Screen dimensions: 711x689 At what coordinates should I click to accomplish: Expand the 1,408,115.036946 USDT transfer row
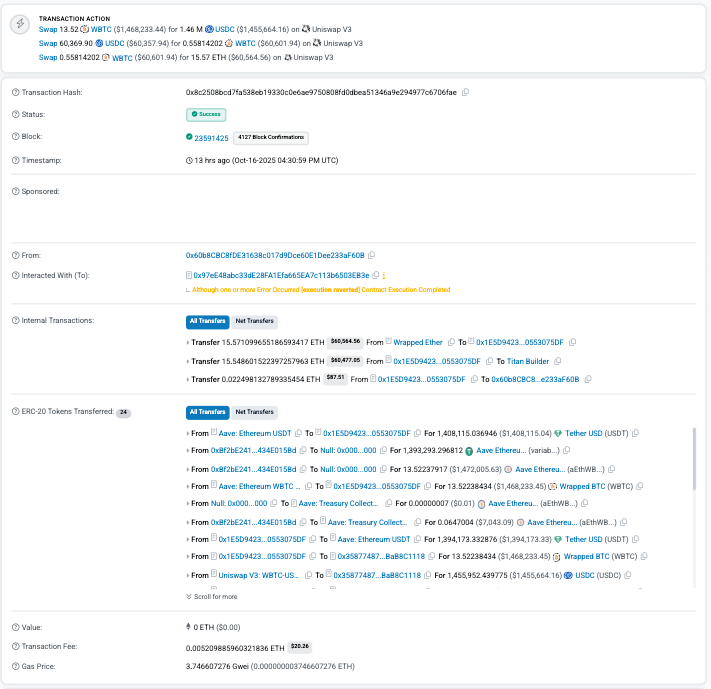pos(188,434)
